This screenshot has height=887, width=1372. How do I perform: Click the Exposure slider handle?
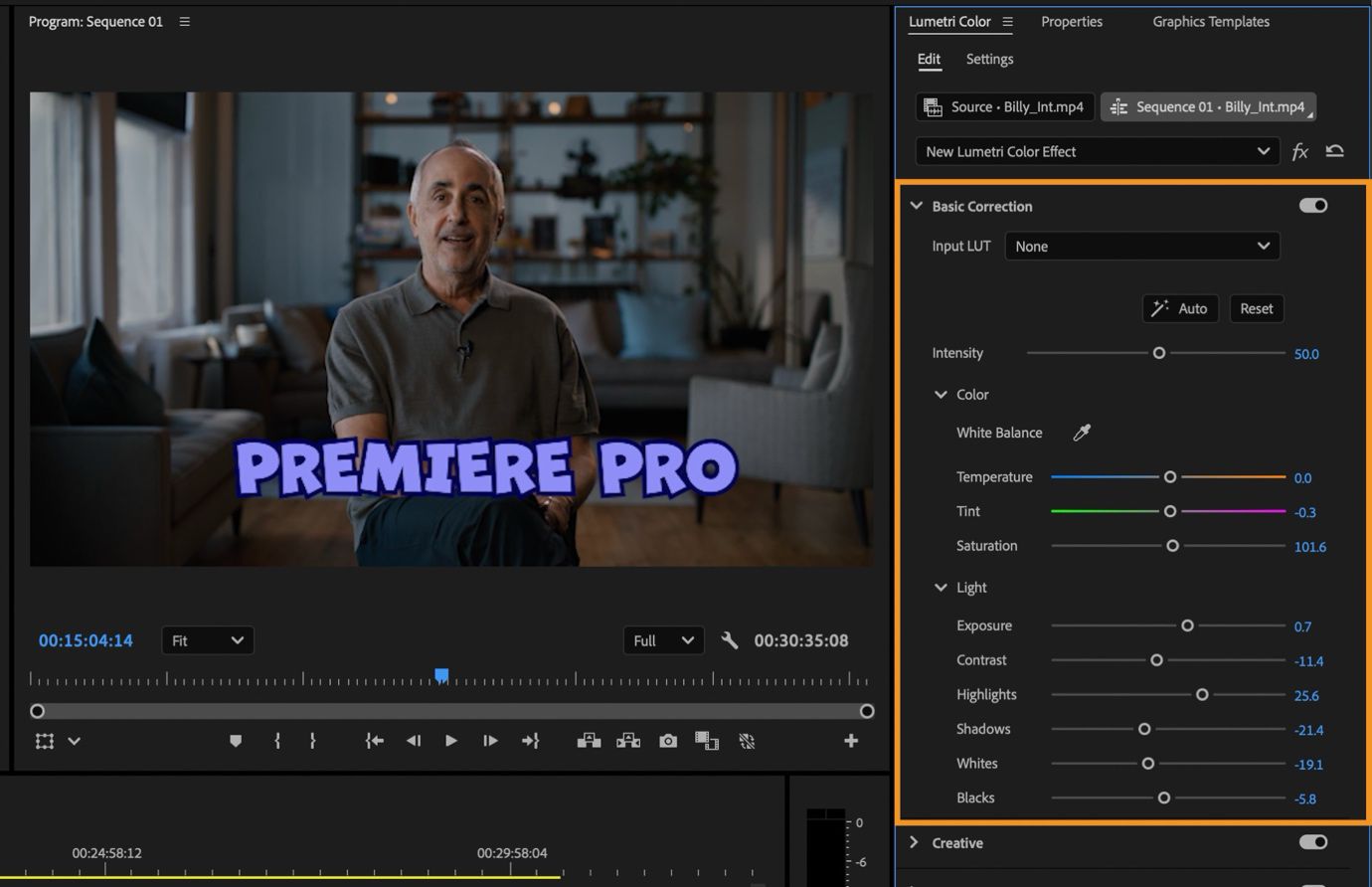(x=1187, y=625)
